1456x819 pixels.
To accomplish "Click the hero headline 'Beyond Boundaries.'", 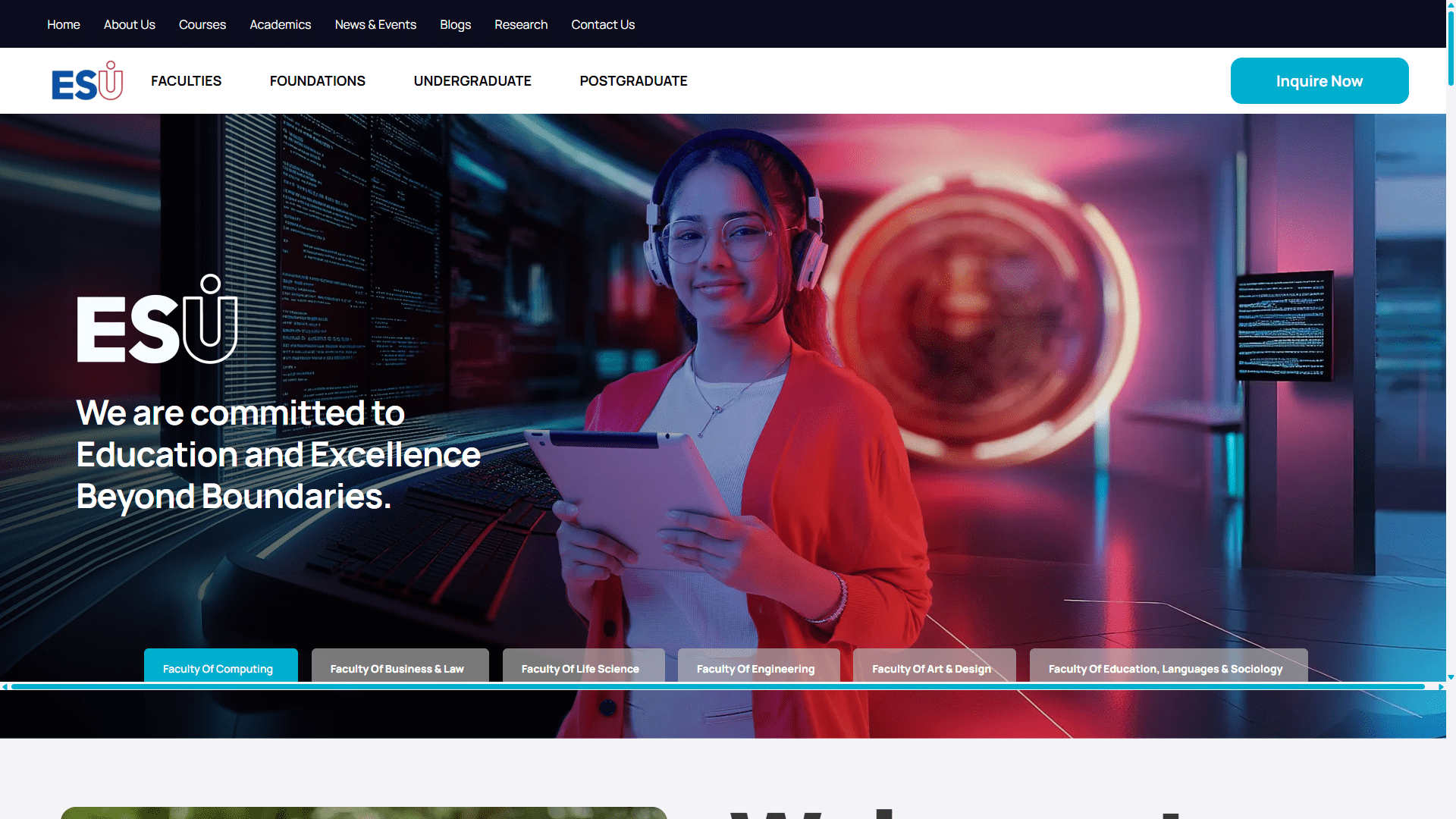I will [x=234, y=497].
